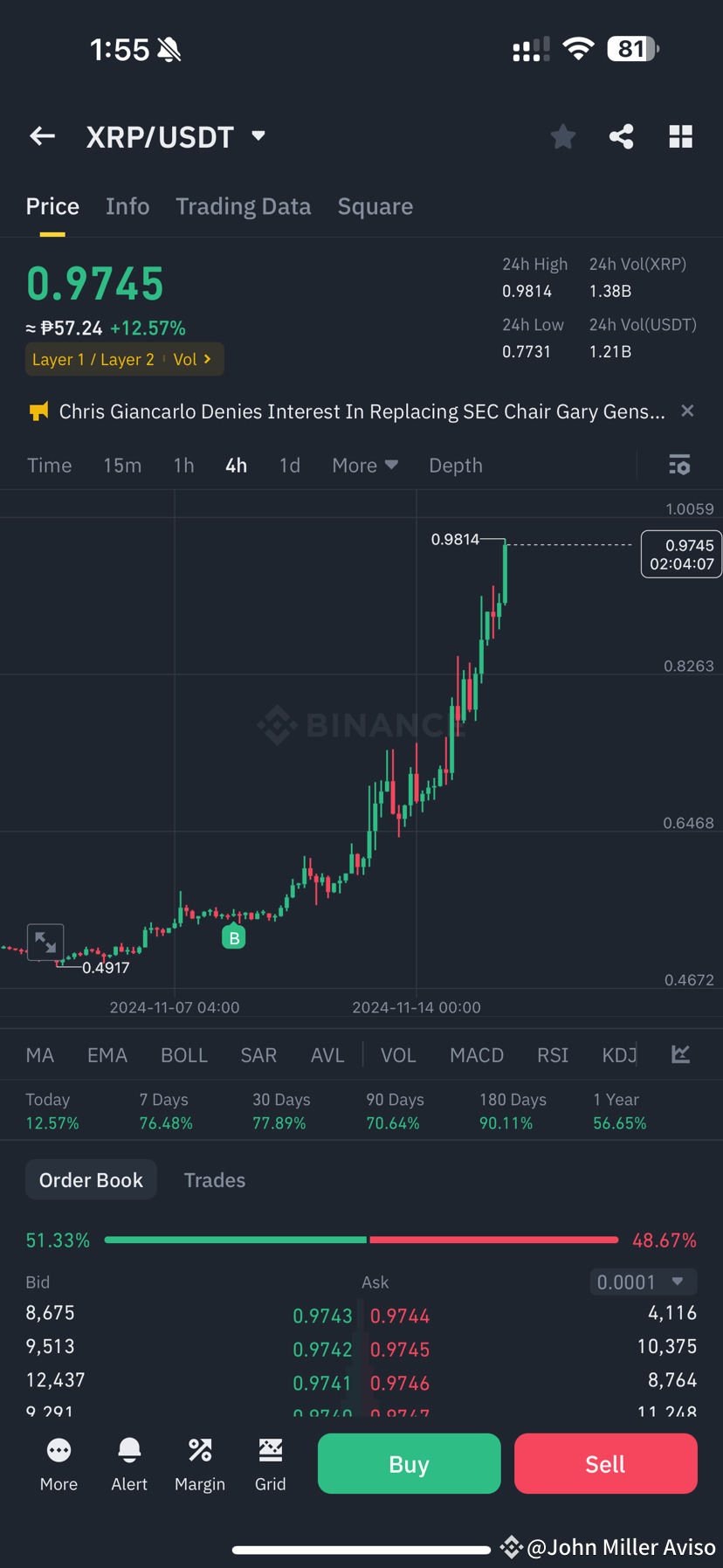Favorite XRP/USDT with the star icon
723x1568 pixels.
click(x=562, y=136)
